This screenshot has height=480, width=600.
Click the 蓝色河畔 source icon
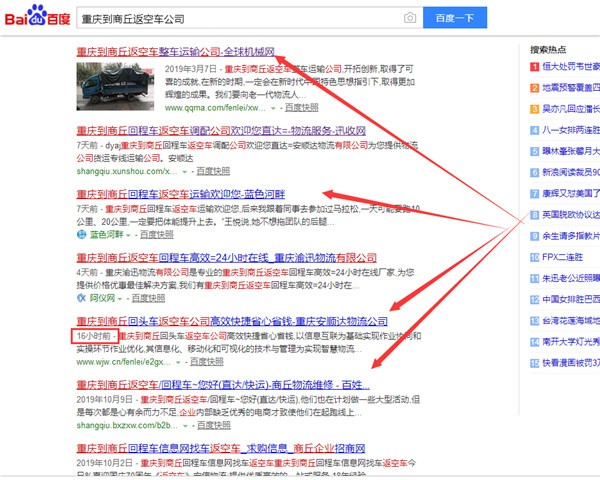[x=82, y=236]
